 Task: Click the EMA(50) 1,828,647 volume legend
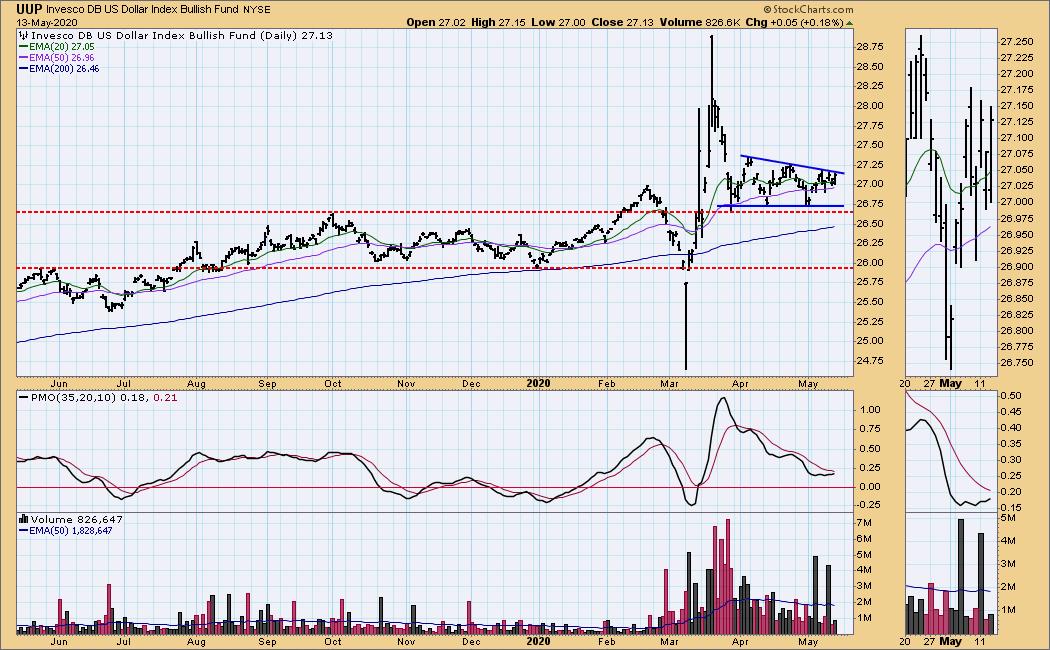66,531
